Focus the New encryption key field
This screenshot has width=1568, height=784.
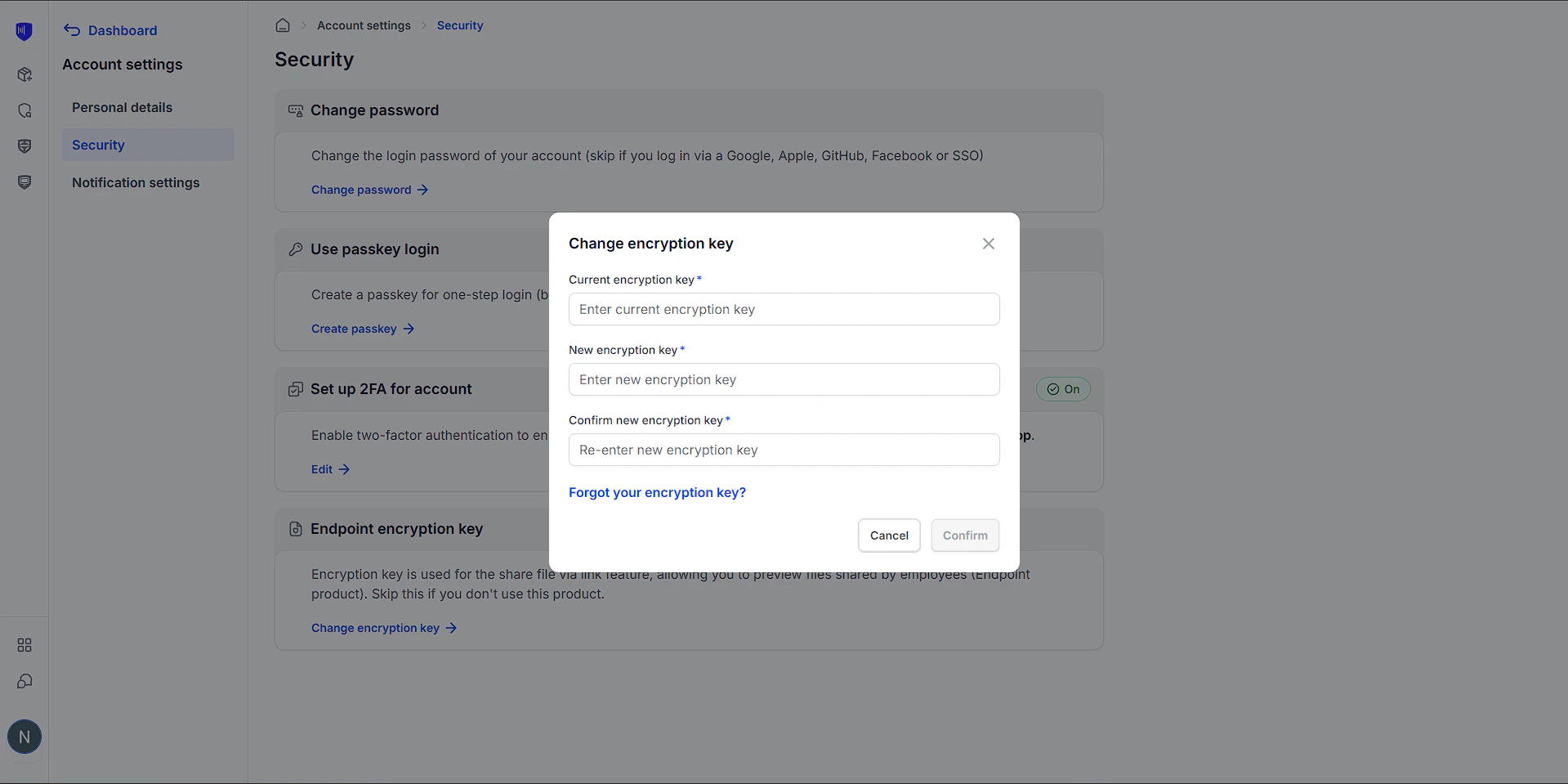pyautogui.click(x=784, y=379)
